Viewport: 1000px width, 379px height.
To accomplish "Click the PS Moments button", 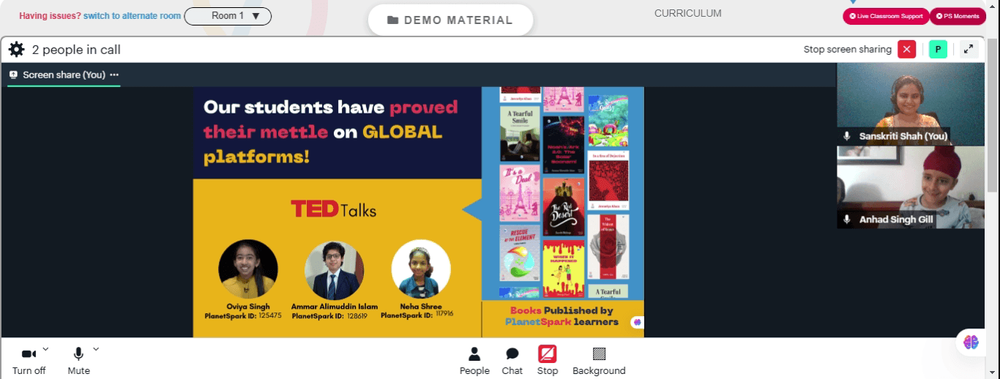I will [x=957, y=16].
